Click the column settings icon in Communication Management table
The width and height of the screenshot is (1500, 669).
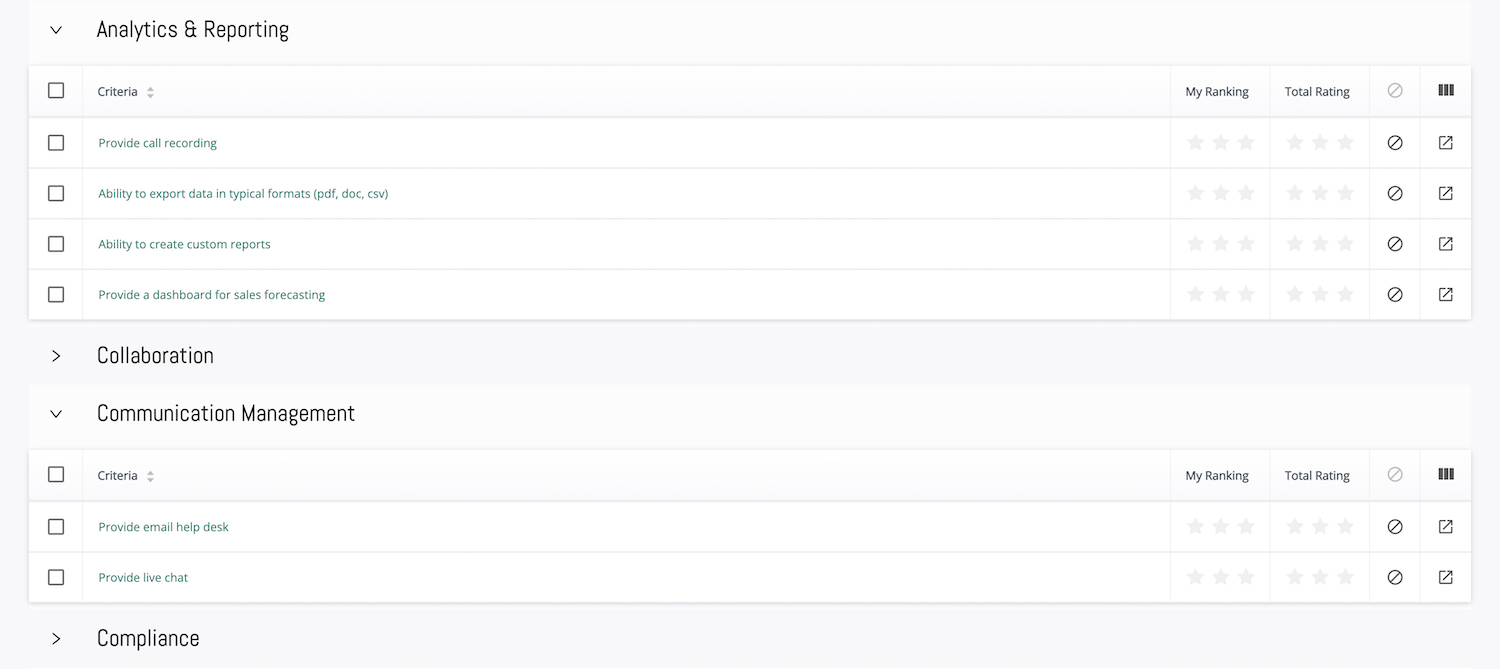(x=1446, y=474)
